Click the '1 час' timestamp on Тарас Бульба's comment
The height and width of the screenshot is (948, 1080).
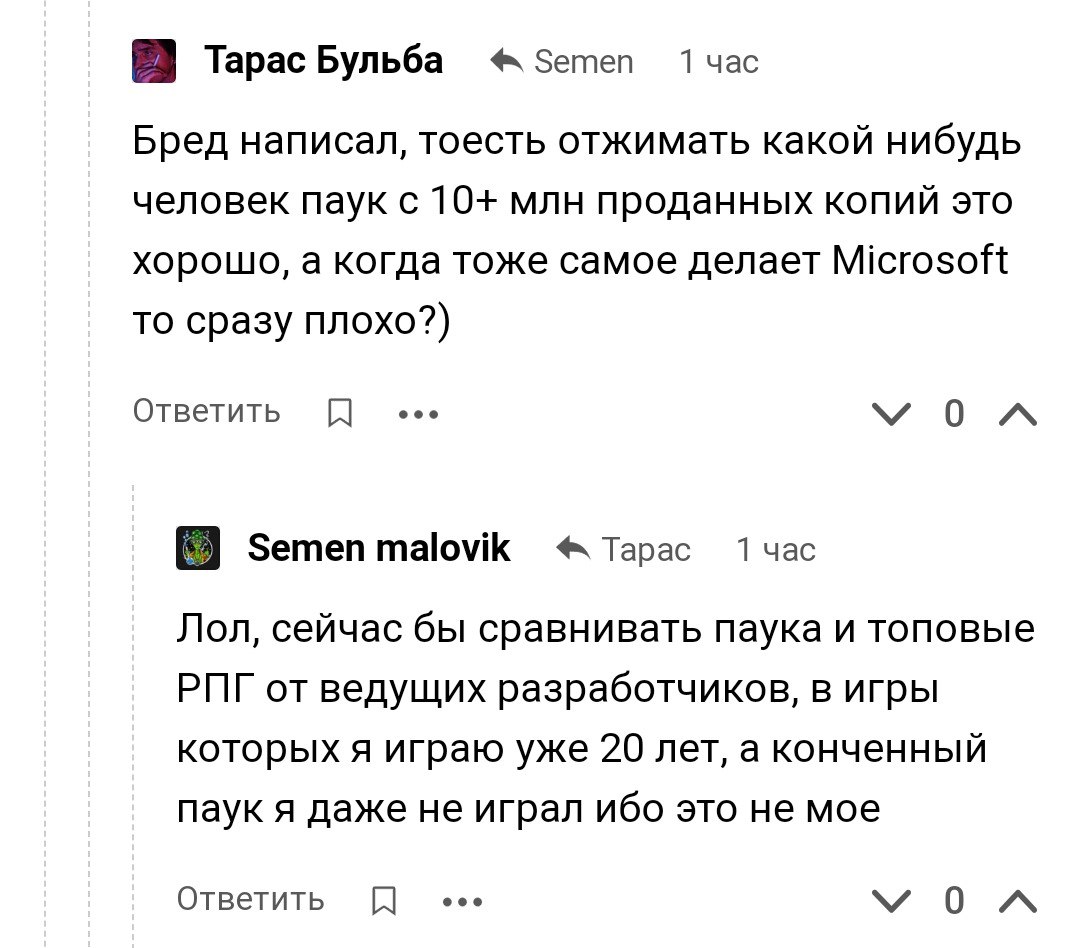[718, 62]
